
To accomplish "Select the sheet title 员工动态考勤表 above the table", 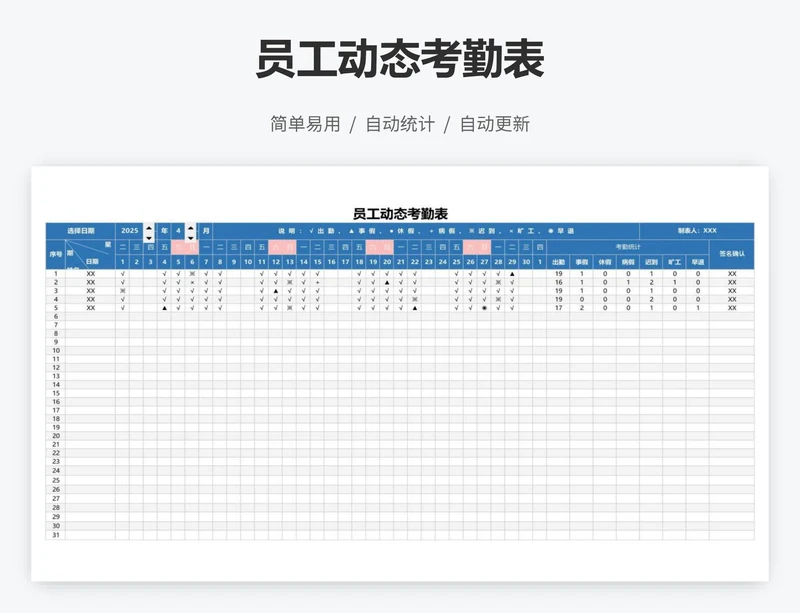I will pyautogui.click(x=400, y=213).
